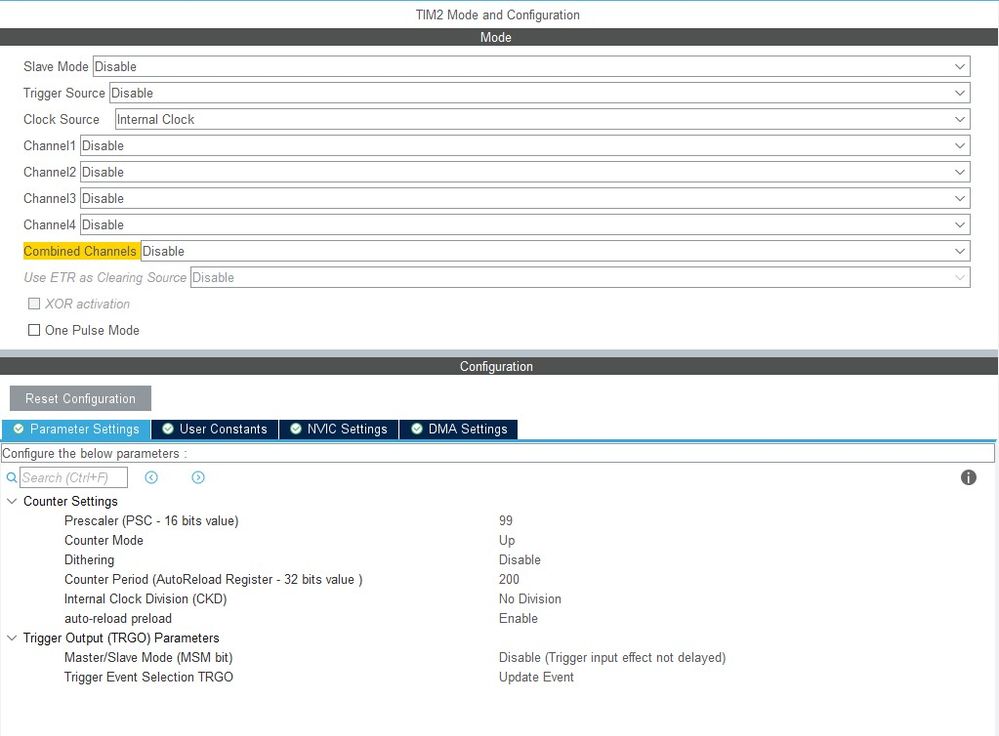999x736 pixels.
Task: Select the Counter Period value 200
Action: pos(509,579)
